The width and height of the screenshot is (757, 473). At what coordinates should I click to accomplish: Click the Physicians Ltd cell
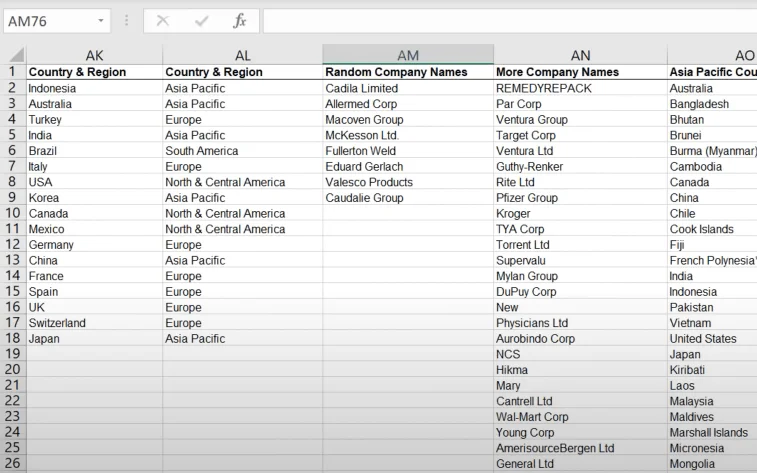[580, 323]
